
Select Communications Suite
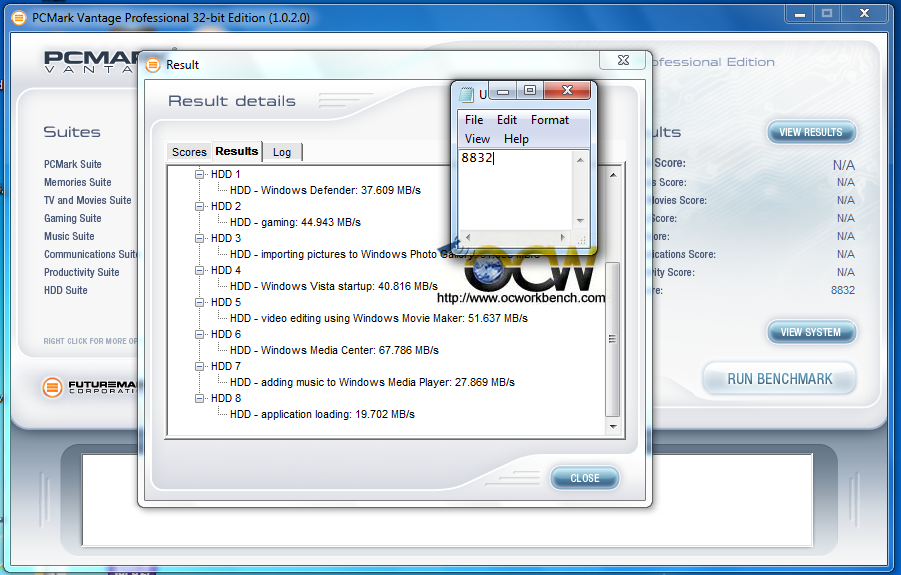coord(91,254)
